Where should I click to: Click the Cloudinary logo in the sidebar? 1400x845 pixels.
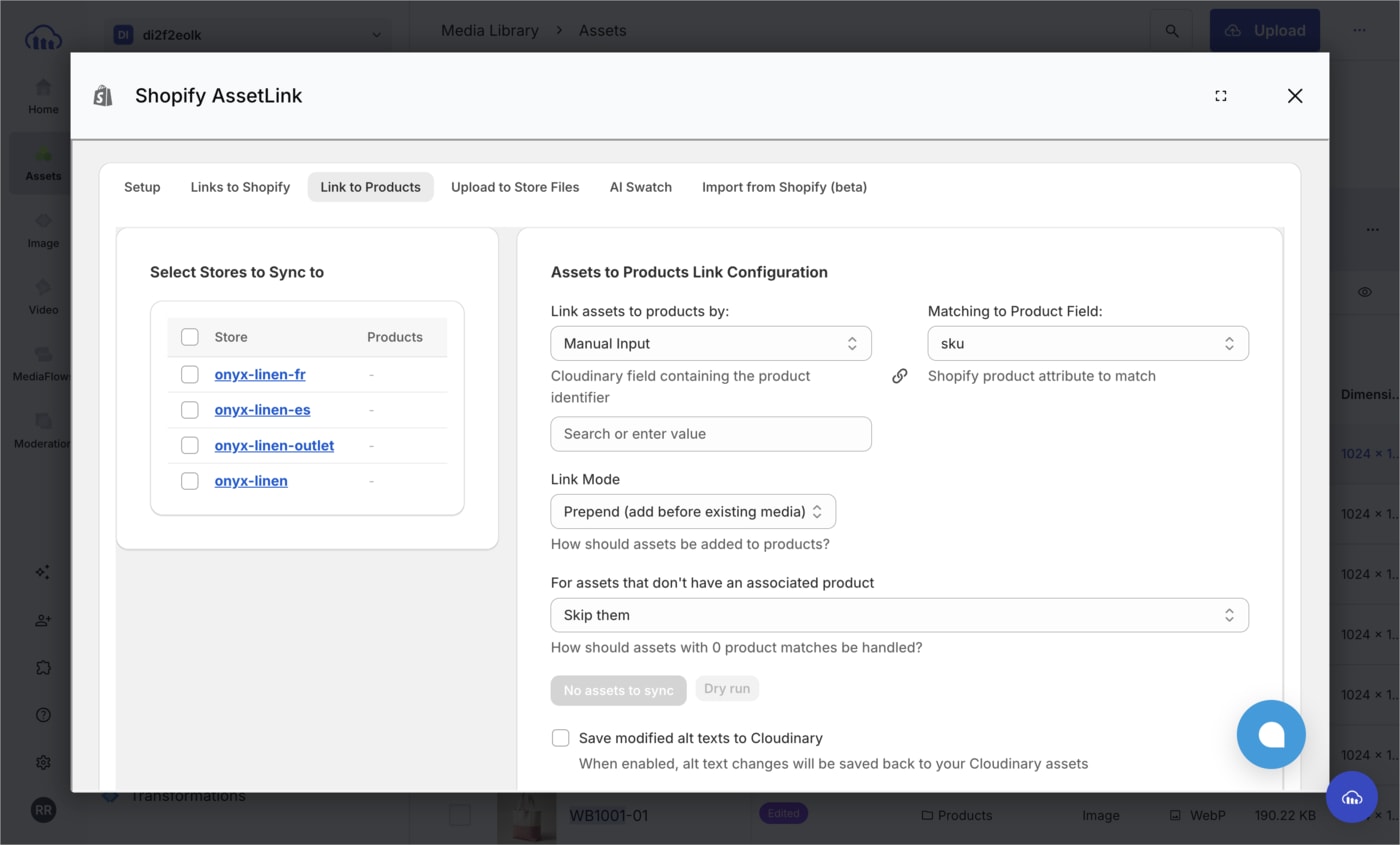click(x=43, y=37)
